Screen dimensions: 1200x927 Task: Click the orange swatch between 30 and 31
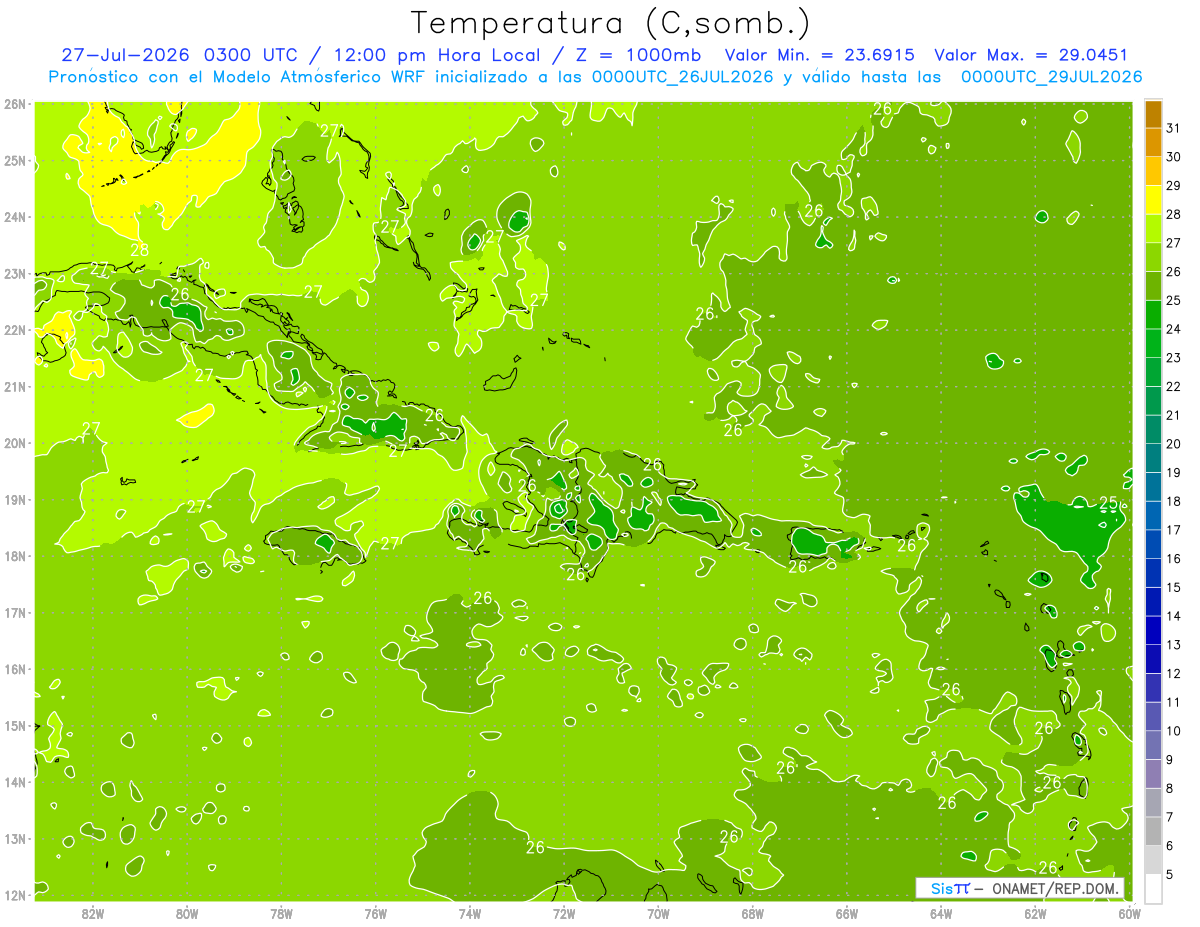pyautogui.click(x=1153, y=142)
